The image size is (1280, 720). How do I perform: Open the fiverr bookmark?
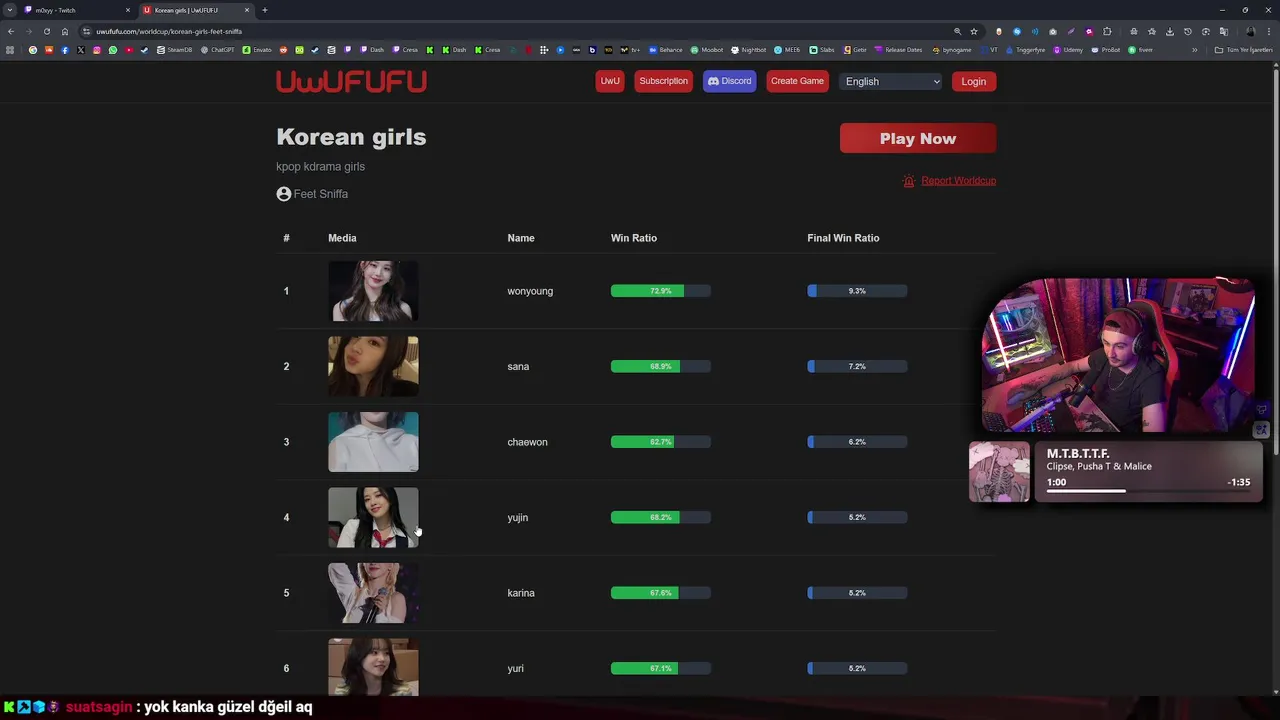1140,50
